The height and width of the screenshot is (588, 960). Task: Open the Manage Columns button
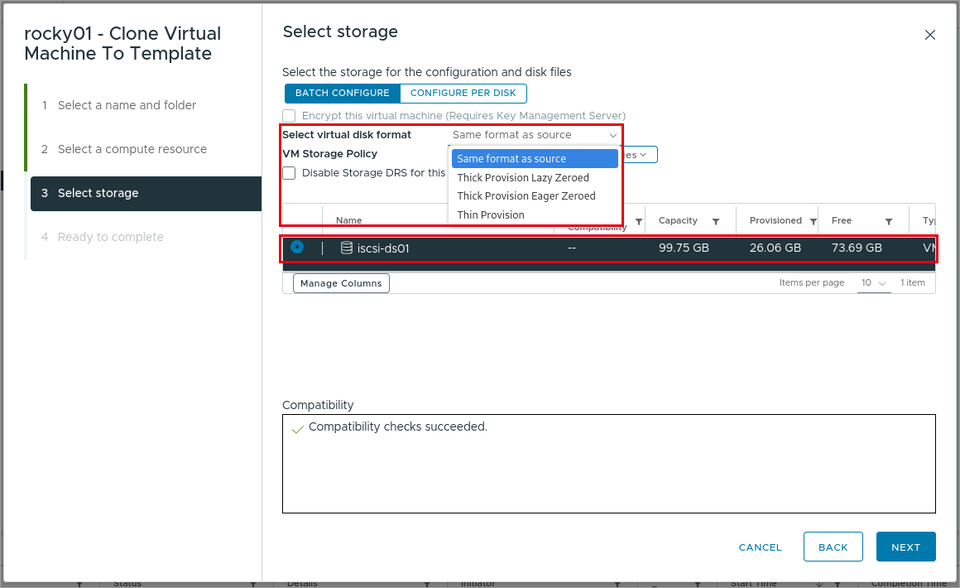(x=341, y=283)
